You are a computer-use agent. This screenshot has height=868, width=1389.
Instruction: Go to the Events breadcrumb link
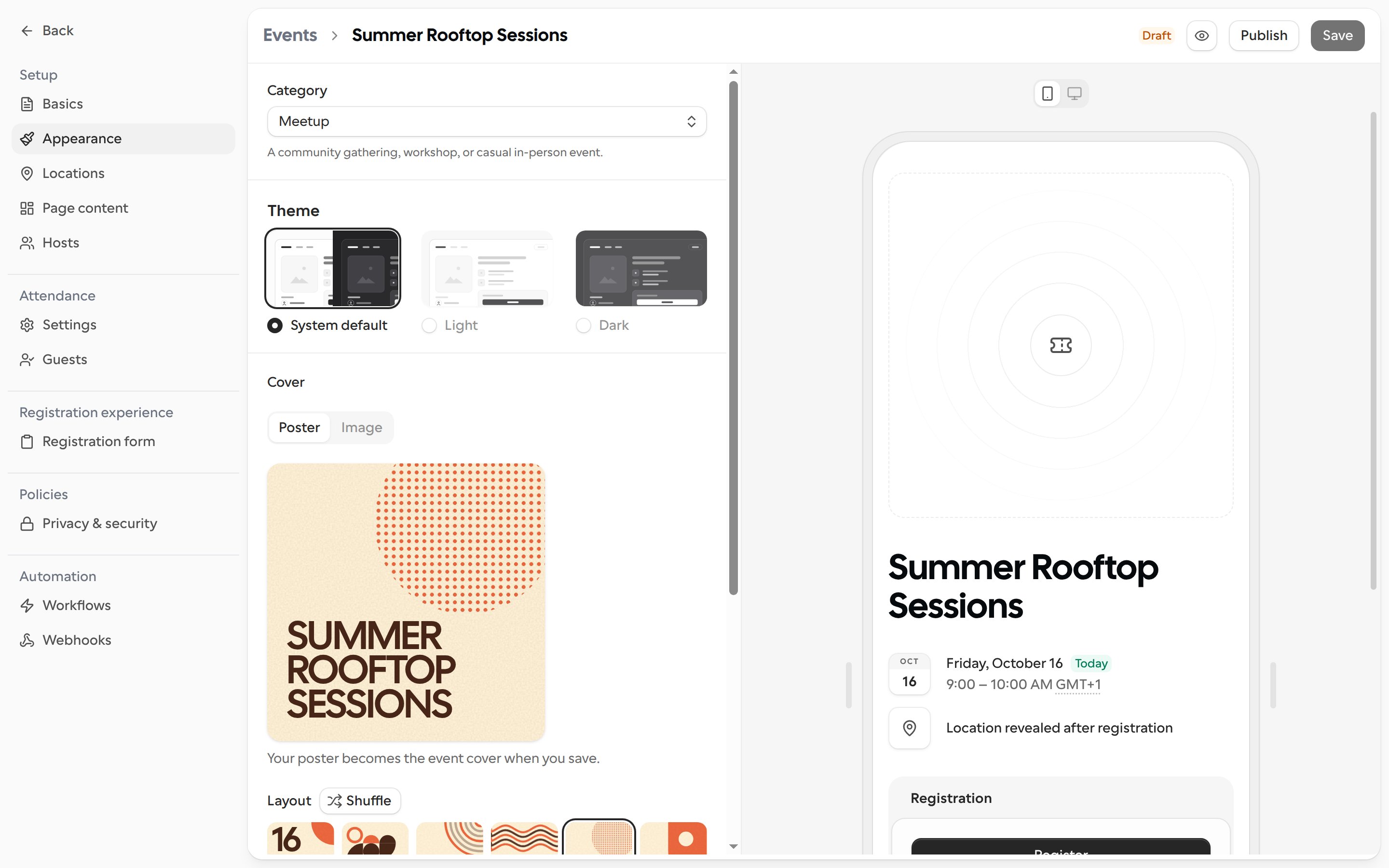tap(290, 36)
